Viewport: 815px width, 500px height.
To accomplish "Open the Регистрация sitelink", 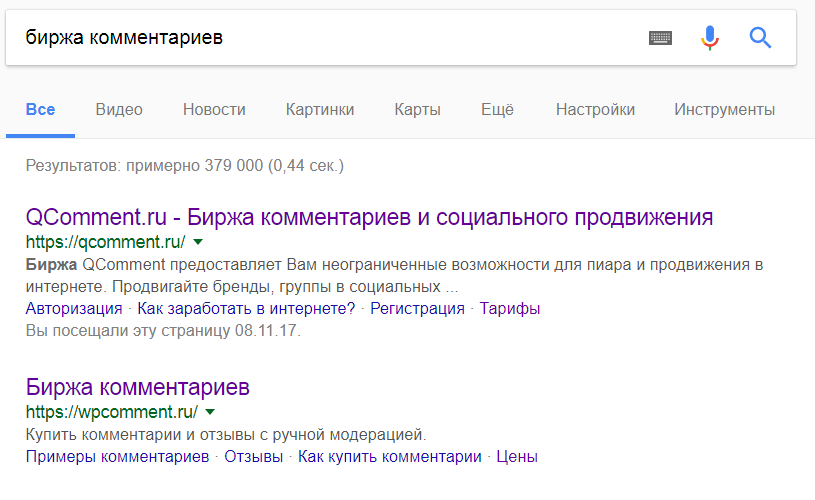I will pos(417,309).
